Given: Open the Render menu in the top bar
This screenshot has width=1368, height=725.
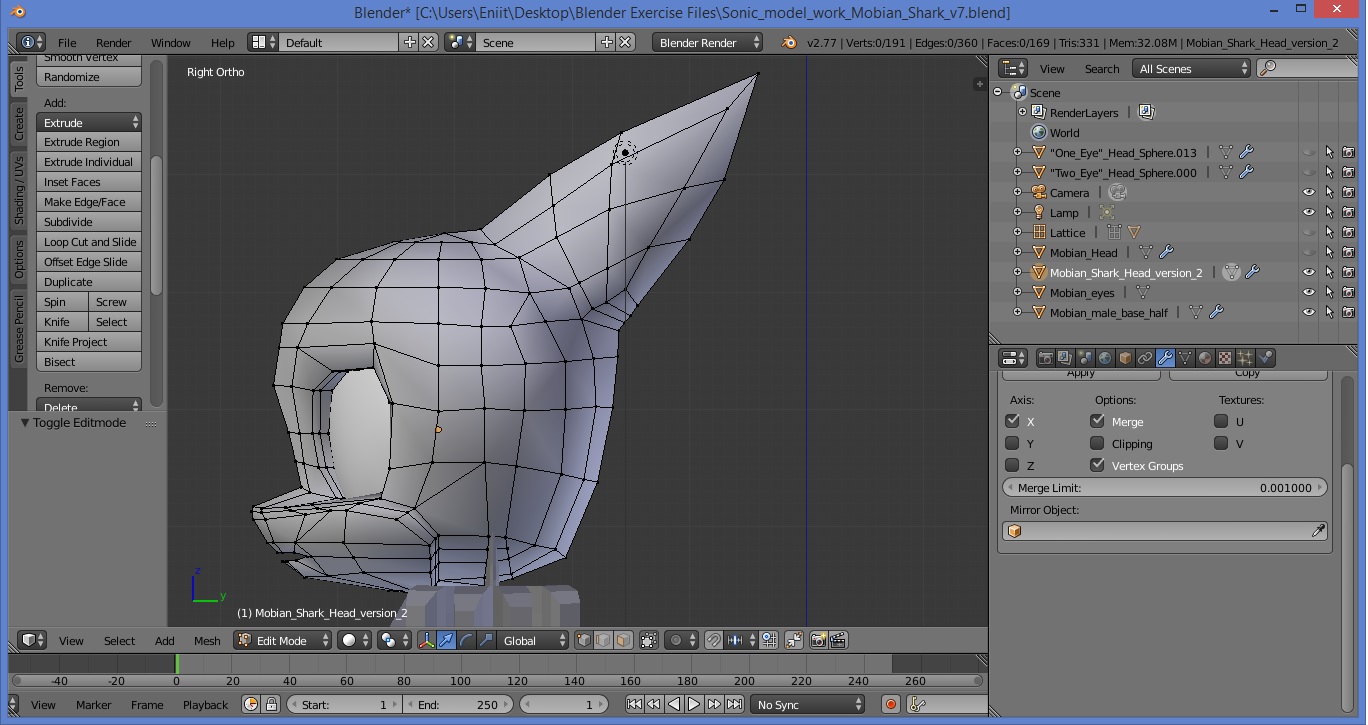Looking at the screenshot, I should click(113, 43).
